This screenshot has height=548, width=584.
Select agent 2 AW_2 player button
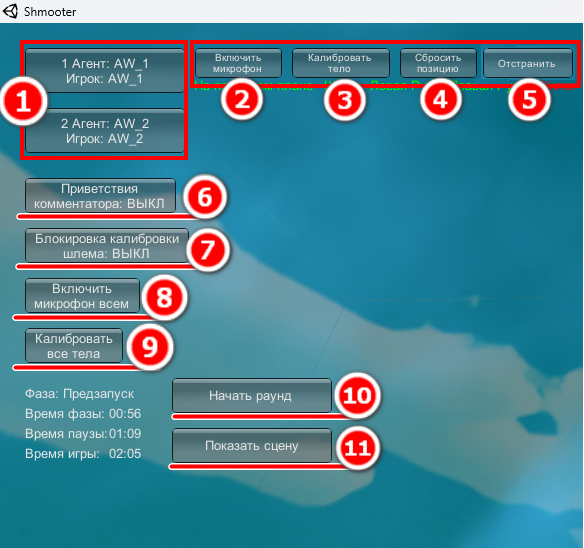click(105, 131)
